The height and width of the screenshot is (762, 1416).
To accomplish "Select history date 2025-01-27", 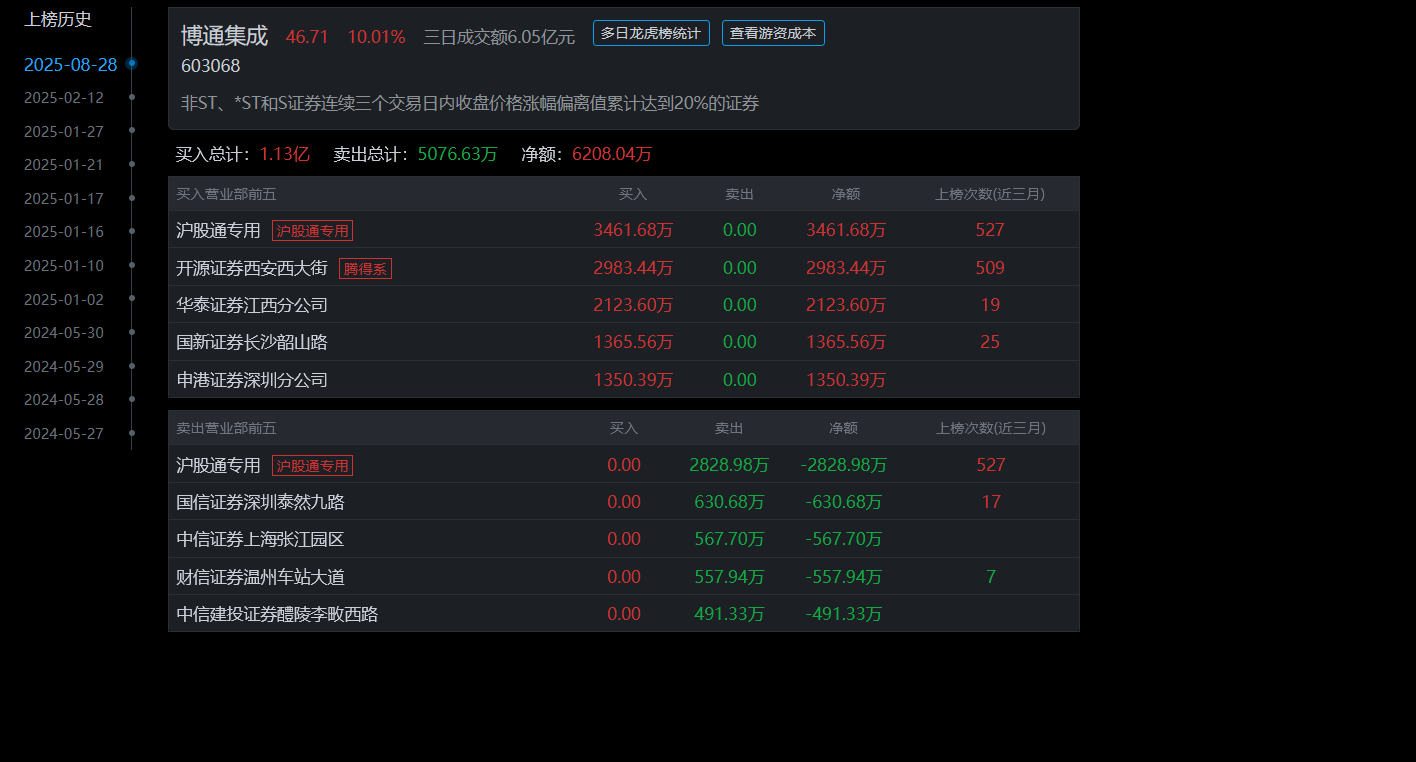I will pos(64,131).
